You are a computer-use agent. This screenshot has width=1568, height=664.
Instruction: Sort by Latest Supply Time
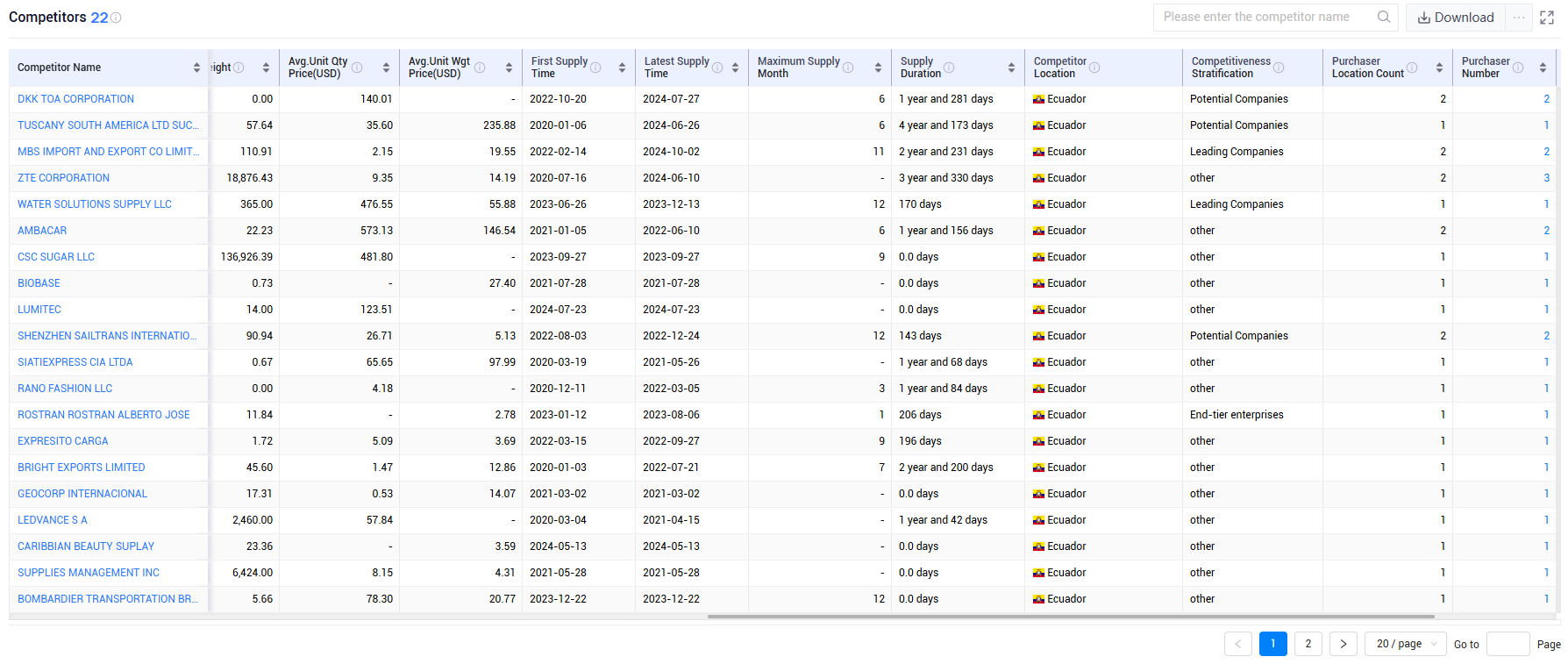735,68
